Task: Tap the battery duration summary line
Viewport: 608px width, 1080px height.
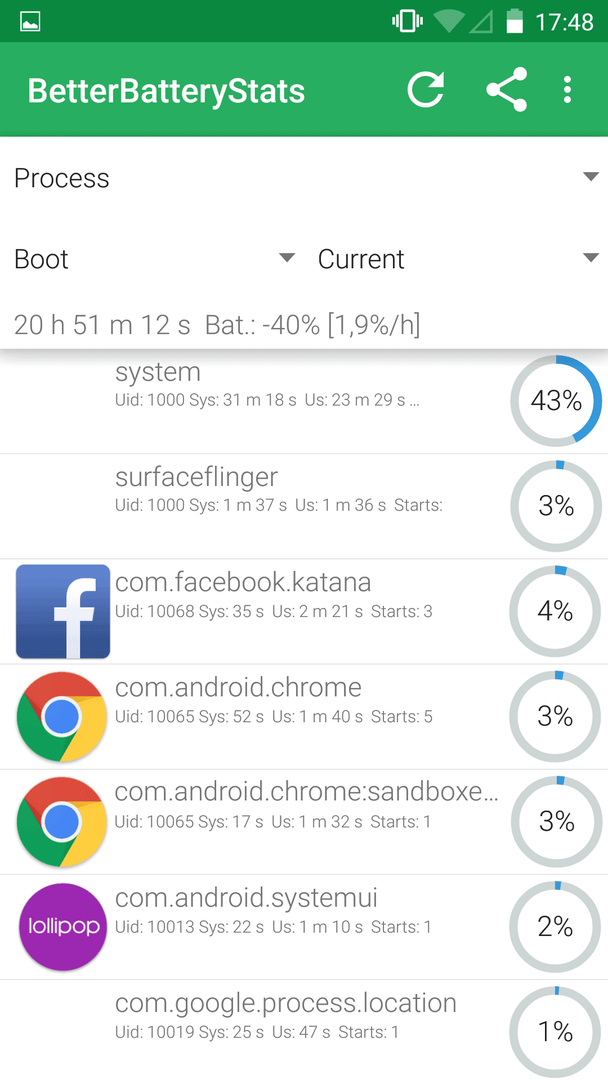Action: [217, 324]
